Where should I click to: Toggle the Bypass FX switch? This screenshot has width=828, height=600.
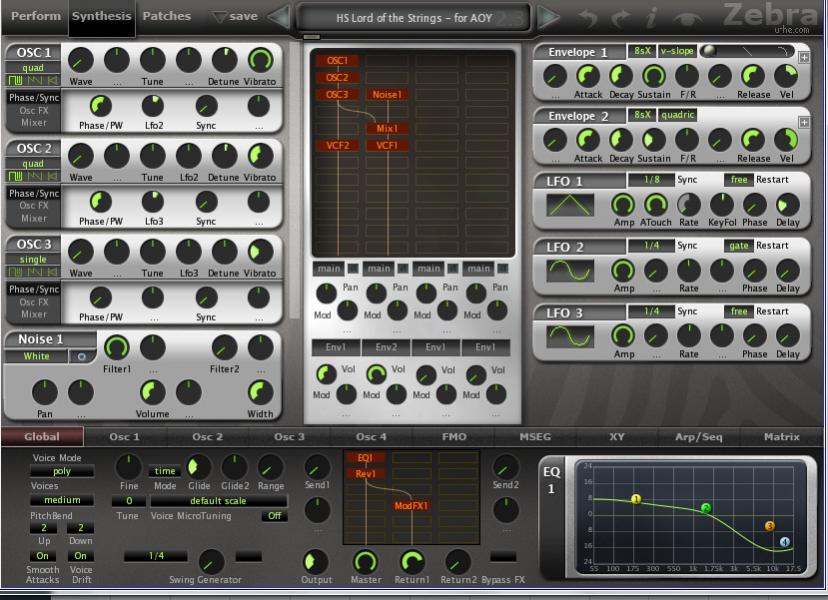pos(503,556)
